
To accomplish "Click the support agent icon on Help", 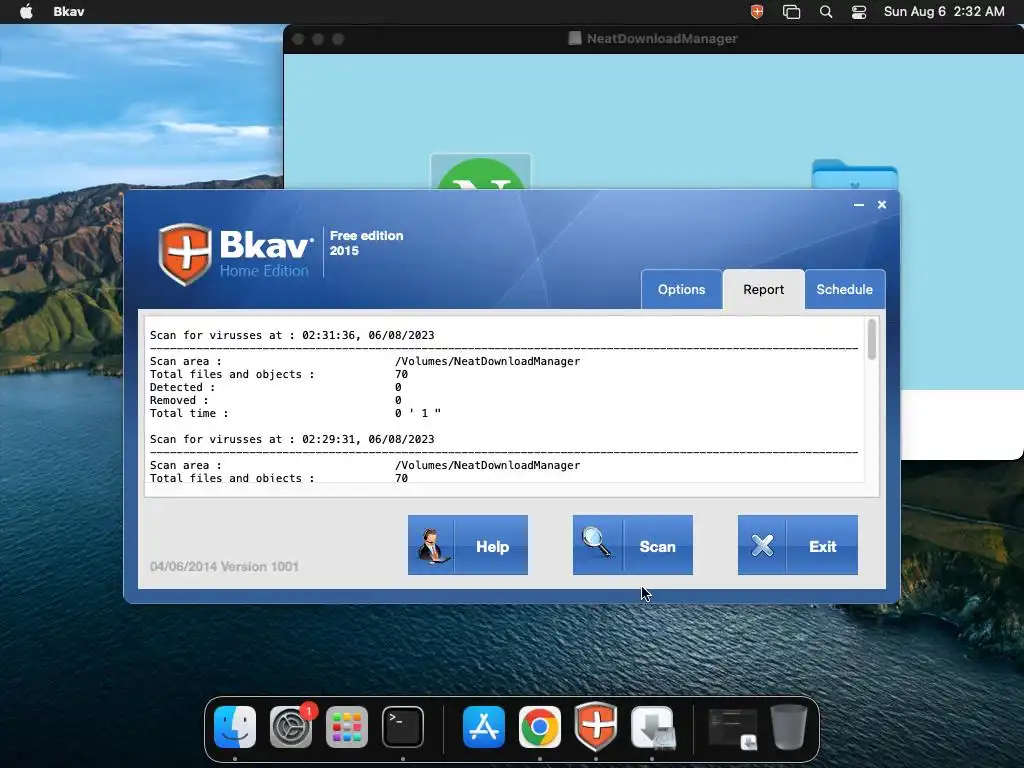I will coord(432,546).
